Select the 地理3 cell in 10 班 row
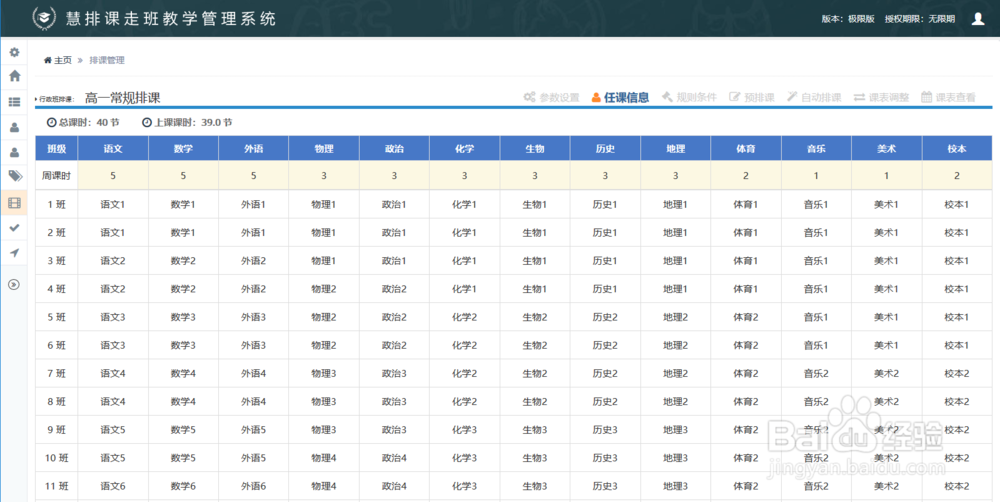Image resolution: width=1000 pixels, height=502 pixels. pyautogui.click(x=675, y=457)
